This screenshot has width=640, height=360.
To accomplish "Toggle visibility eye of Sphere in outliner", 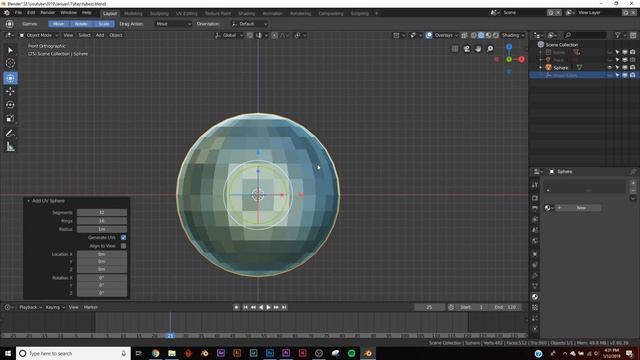I will tap(609, 68).
